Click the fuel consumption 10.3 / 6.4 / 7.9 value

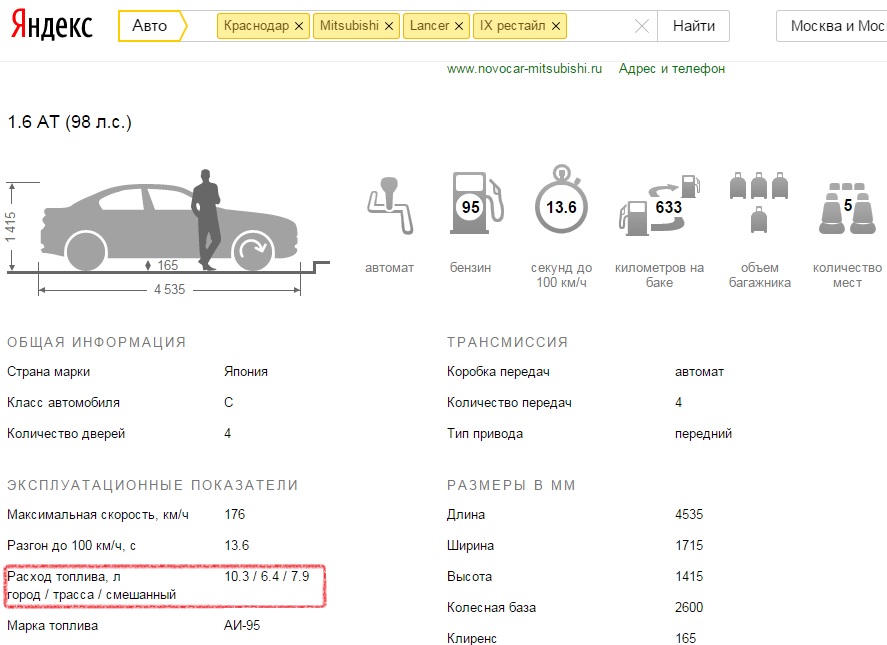click(x=267, y=577)
